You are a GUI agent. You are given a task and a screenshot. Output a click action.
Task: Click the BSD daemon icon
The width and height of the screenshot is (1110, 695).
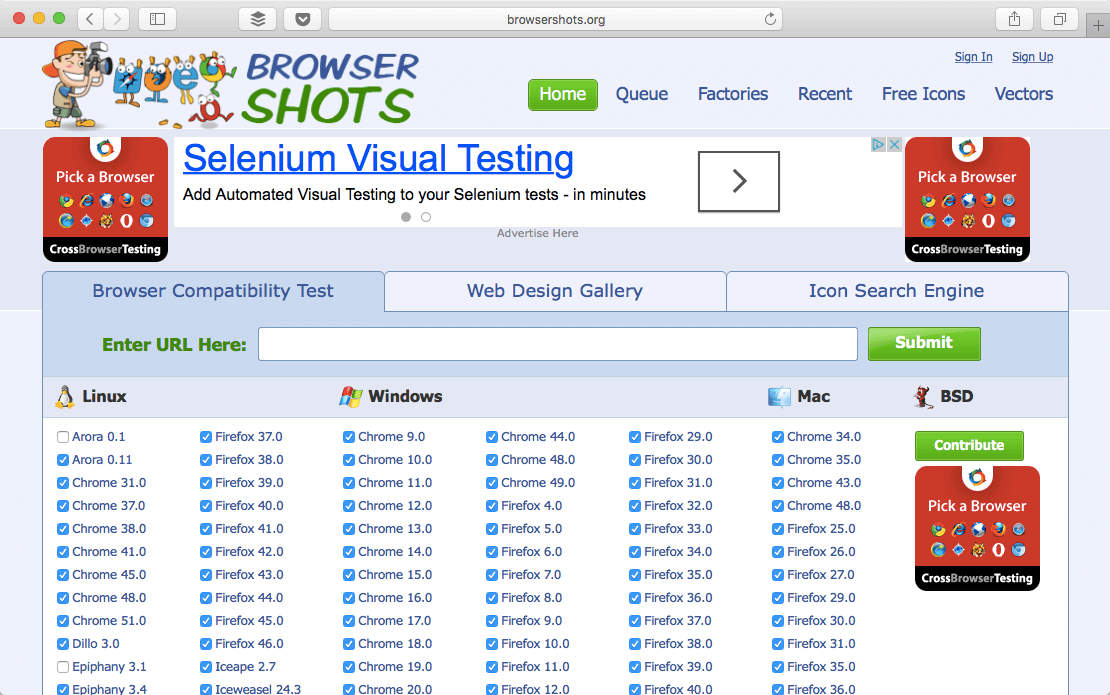923,396
